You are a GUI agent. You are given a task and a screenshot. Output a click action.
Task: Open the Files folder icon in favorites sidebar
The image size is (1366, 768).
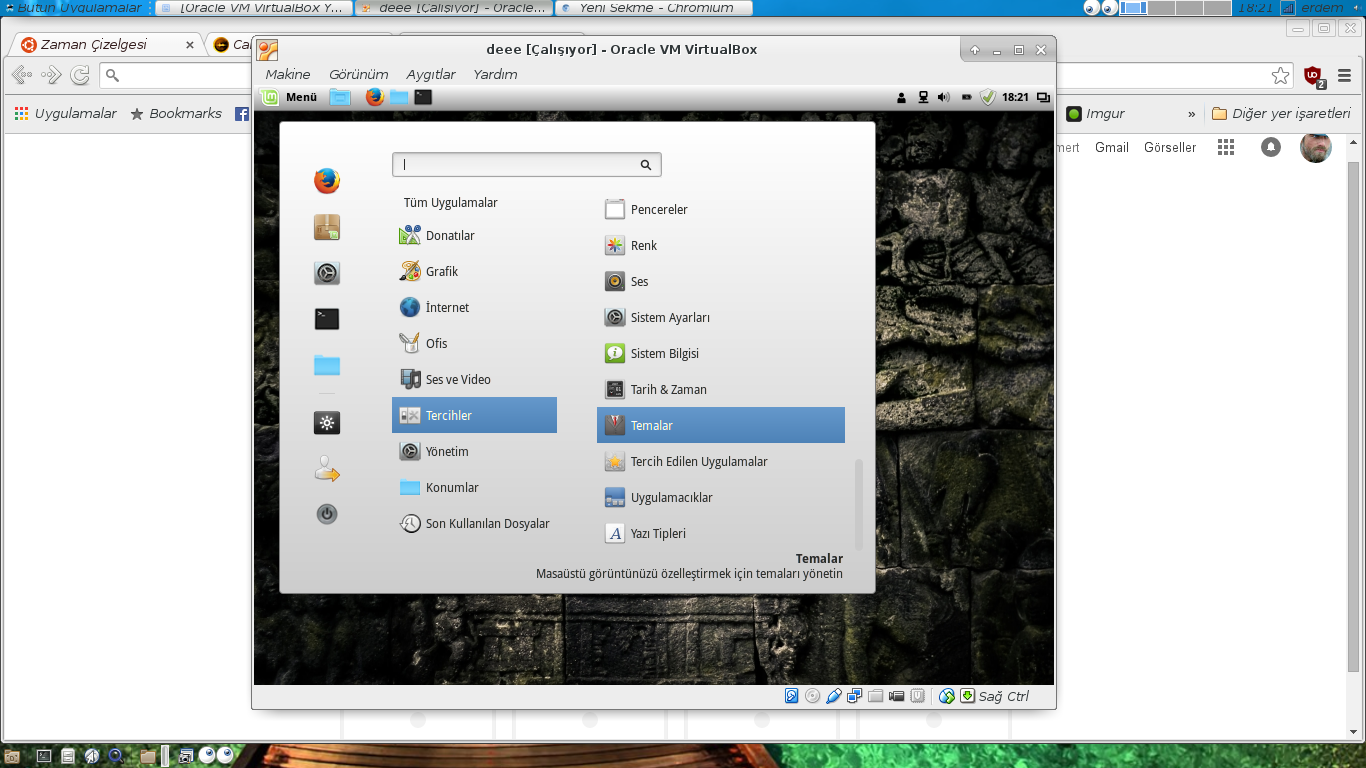click(327, 365)
